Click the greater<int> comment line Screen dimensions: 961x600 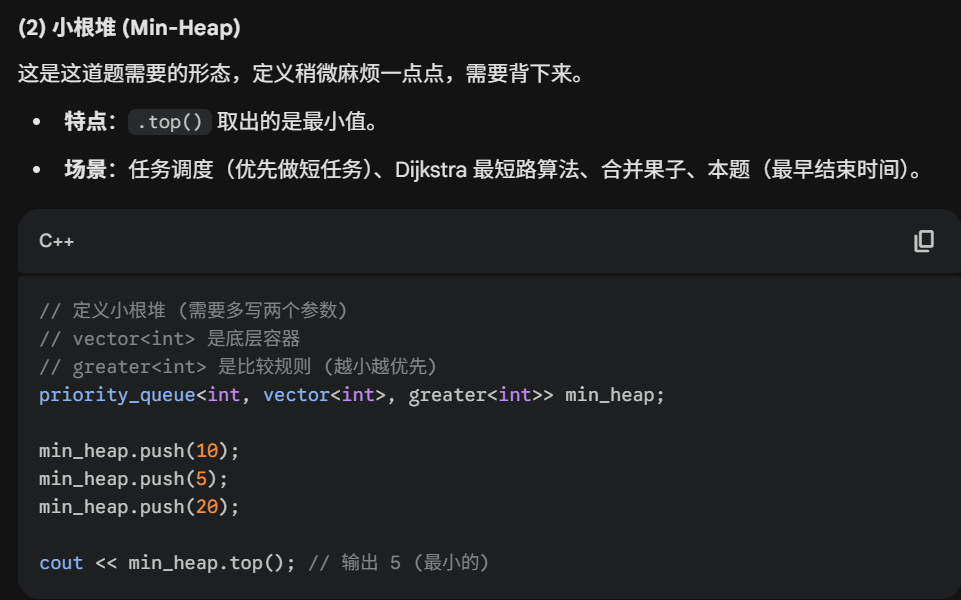pyautogui.click(x=238, y=366)
